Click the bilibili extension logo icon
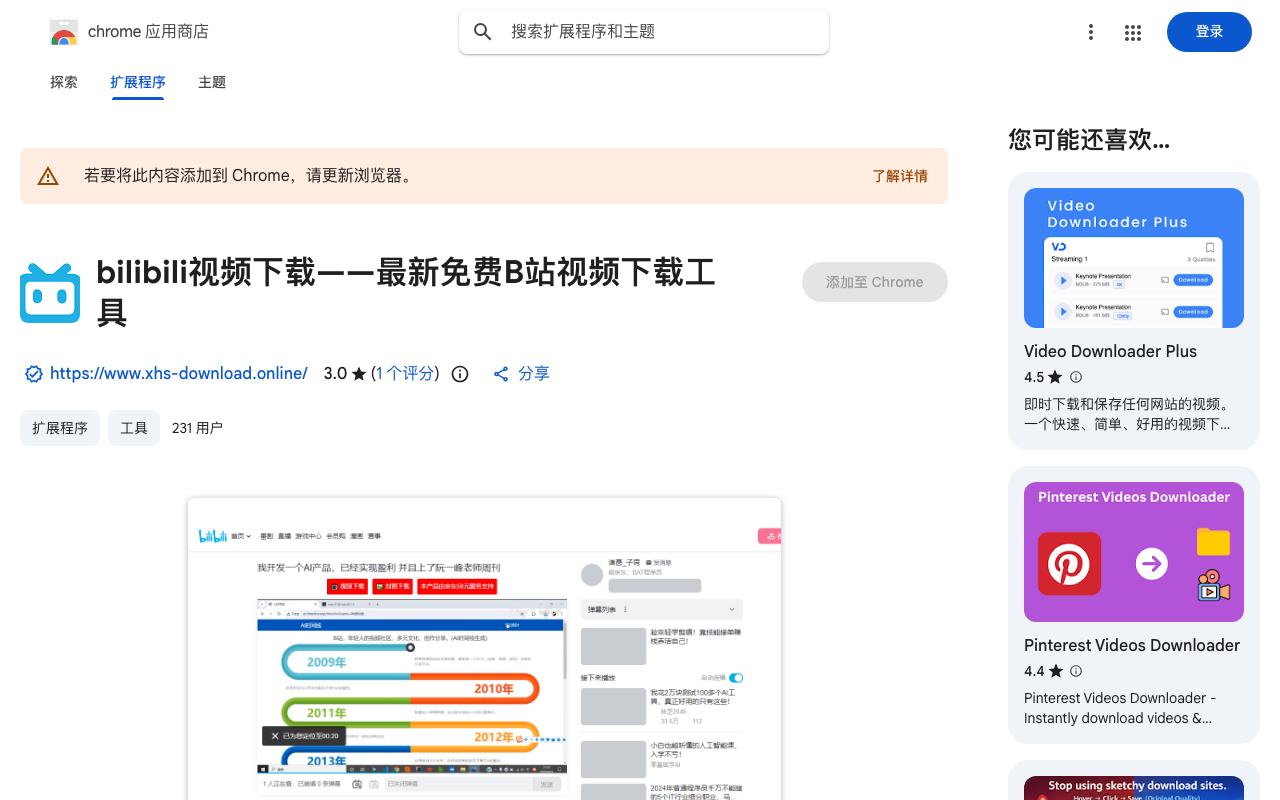 (50, 293)
